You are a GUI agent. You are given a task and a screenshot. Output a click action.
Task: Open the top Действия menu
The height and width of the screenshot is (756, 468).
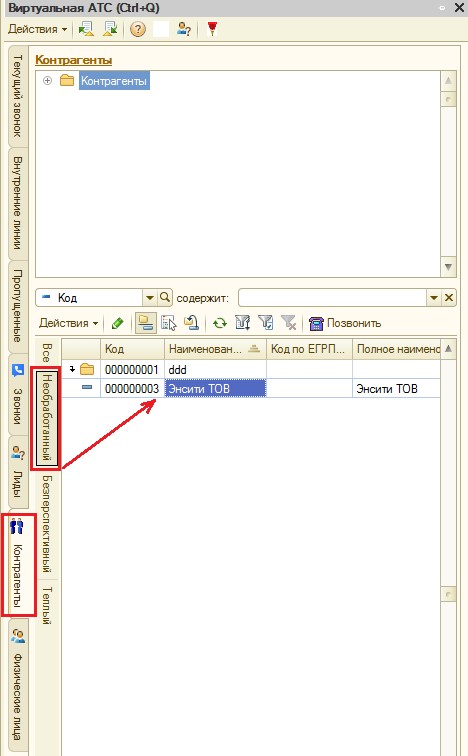(38, 29)
